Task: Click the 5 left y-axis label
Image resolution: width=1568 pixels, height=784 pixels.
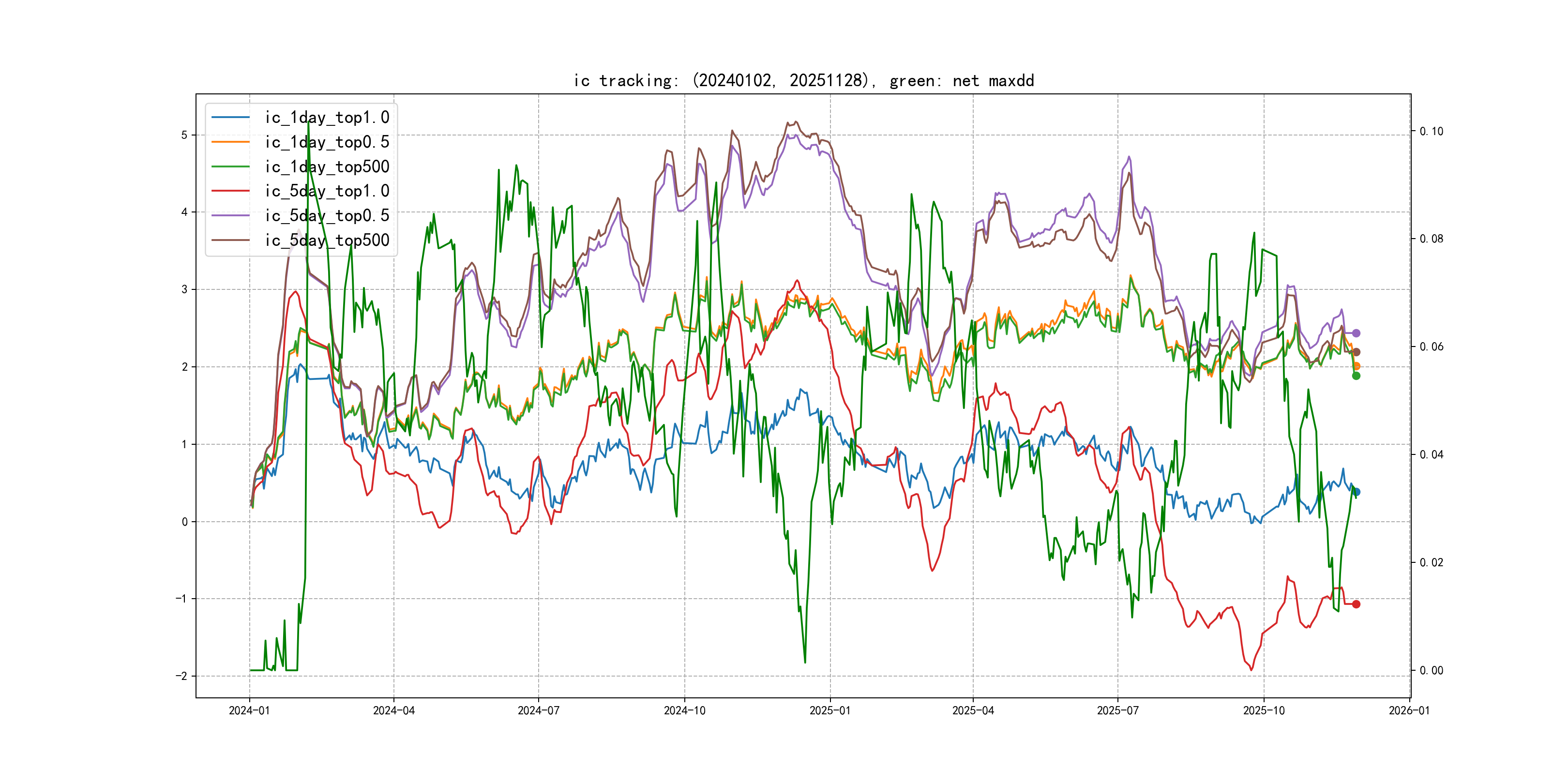Action: [x=184, y=135]
